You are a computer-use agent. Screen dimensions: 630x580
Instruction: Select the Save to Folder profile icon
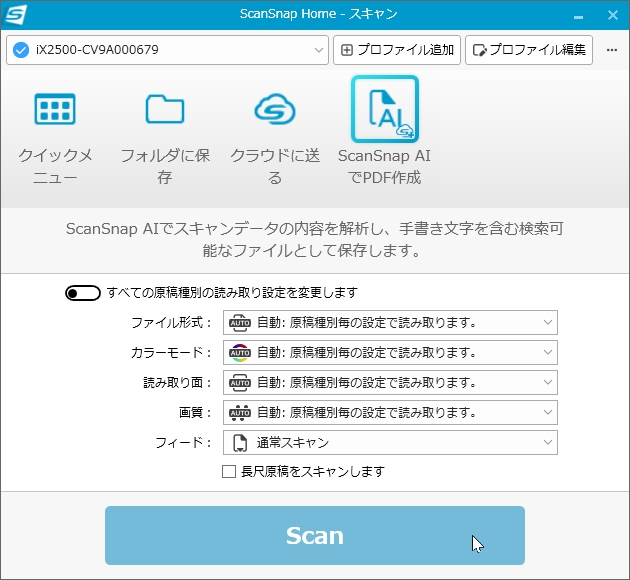tap(165, 109)
